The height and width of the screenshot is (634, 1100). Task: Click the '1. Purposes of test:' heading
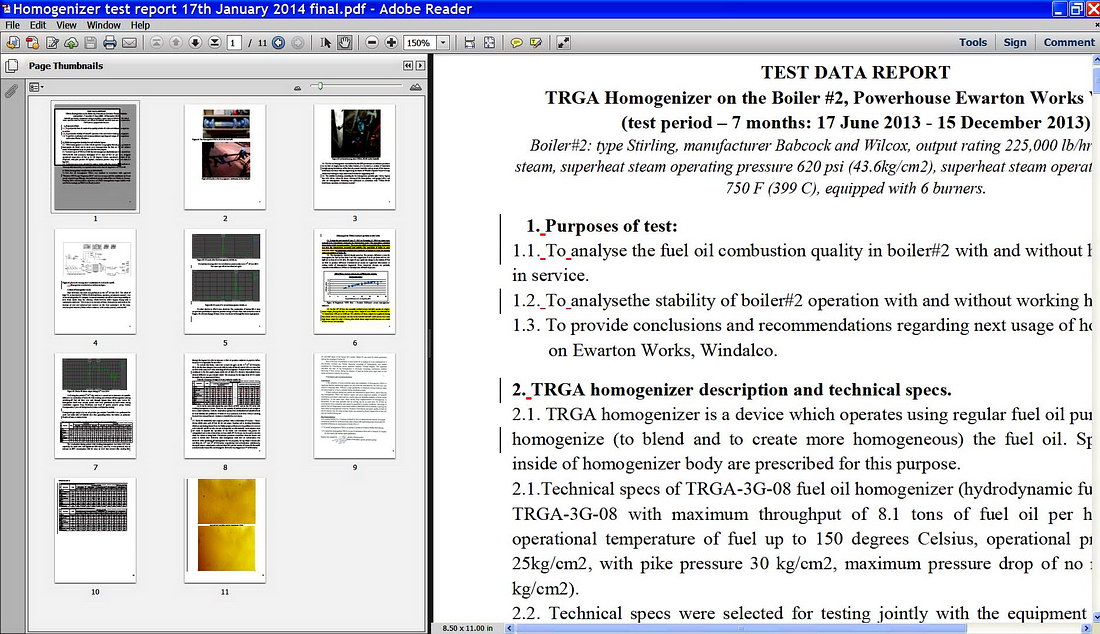(x=602, y=226)
